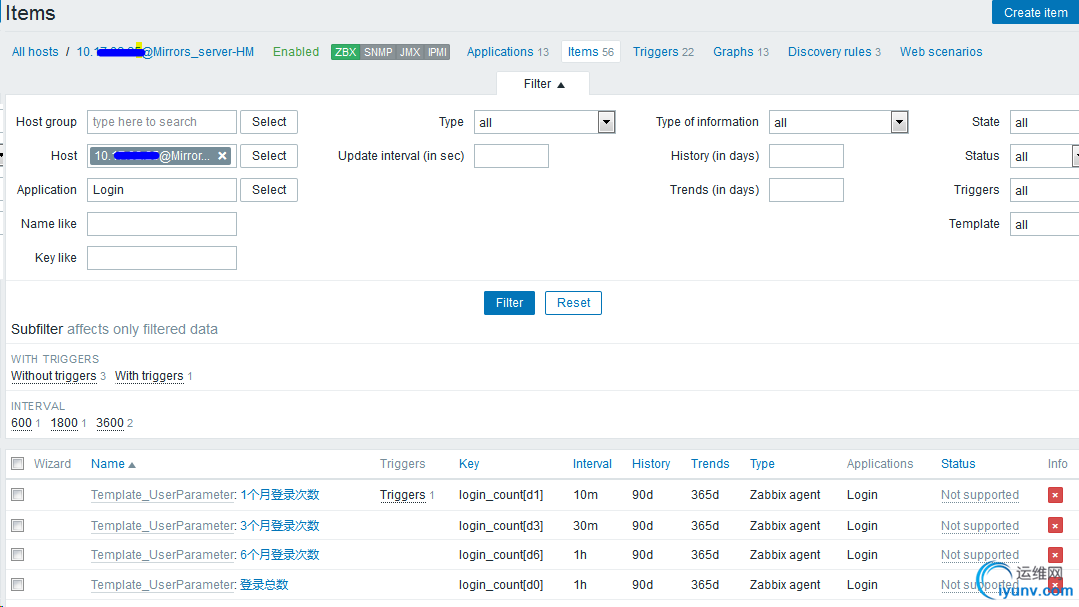This screenshot has height=607, width=1079.
Task: Go to All hosts breadcrumb
Action: coord(35,52)
